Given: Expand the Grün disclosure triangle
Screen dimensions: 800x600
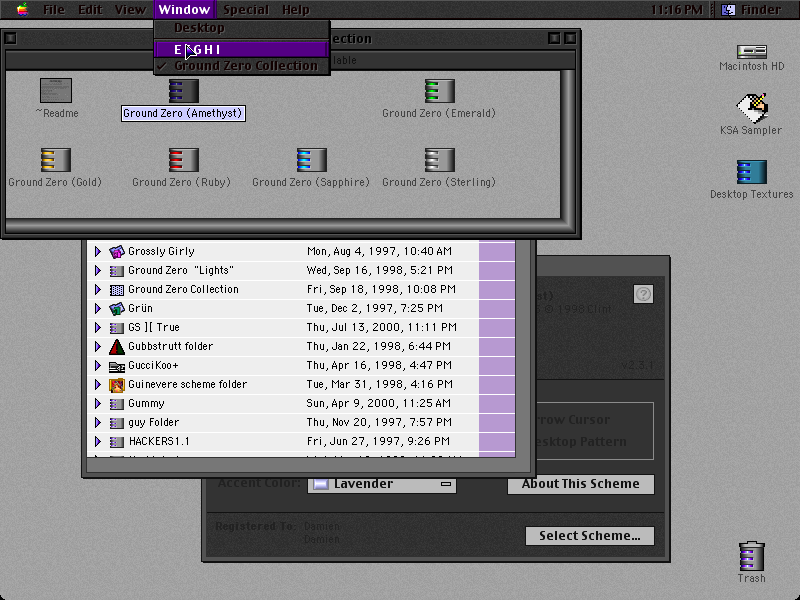Looking at the screenshot, I should (97, 308).
